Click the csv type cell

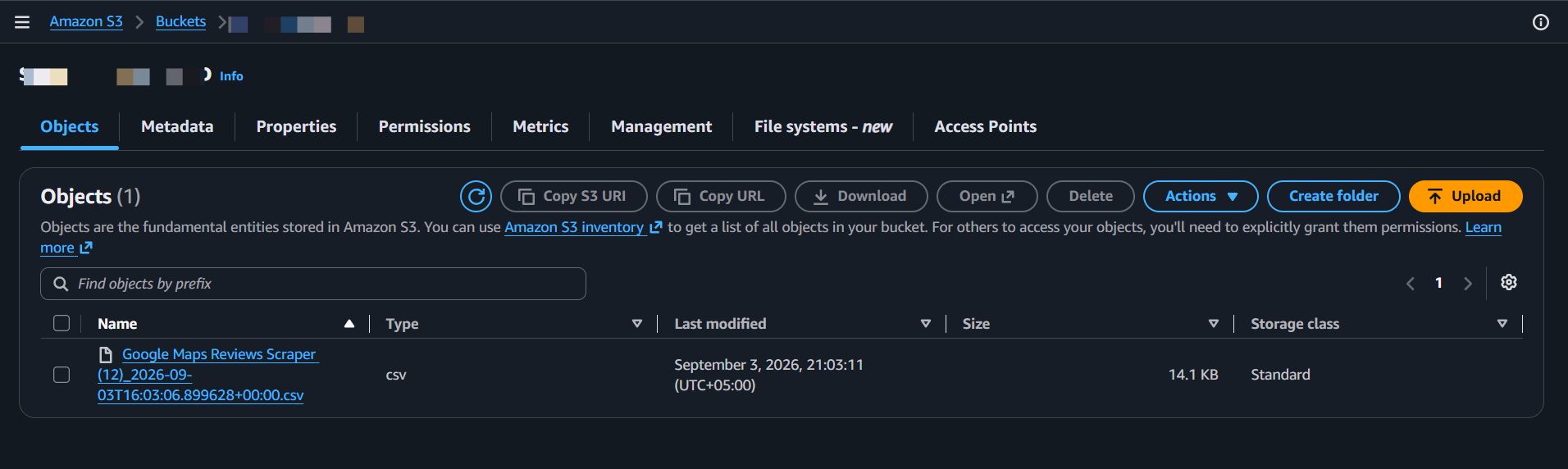[x=396, y=375]
